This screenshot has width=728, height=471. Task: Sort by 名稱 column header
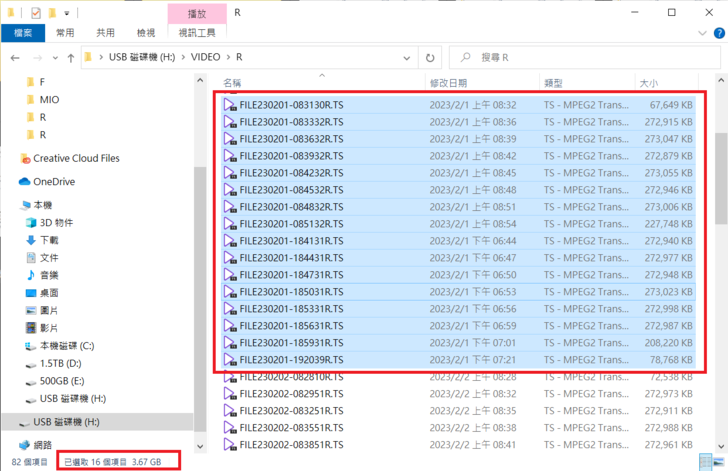232,83
